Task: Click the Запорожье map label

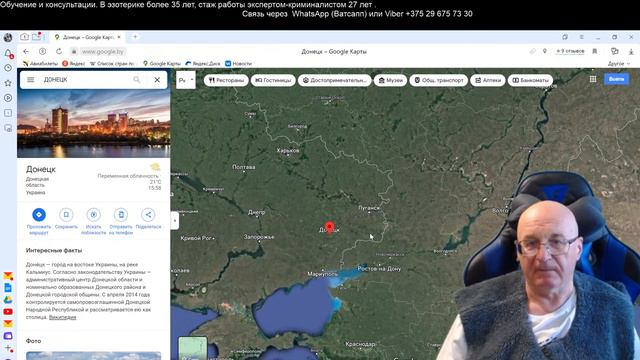Action: [259, 237]
